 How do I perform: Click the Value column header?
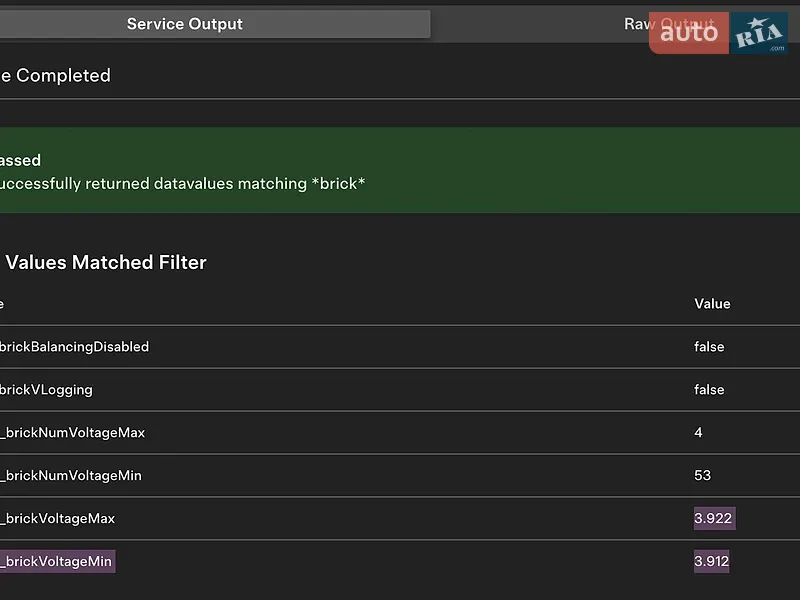[712, 304]
